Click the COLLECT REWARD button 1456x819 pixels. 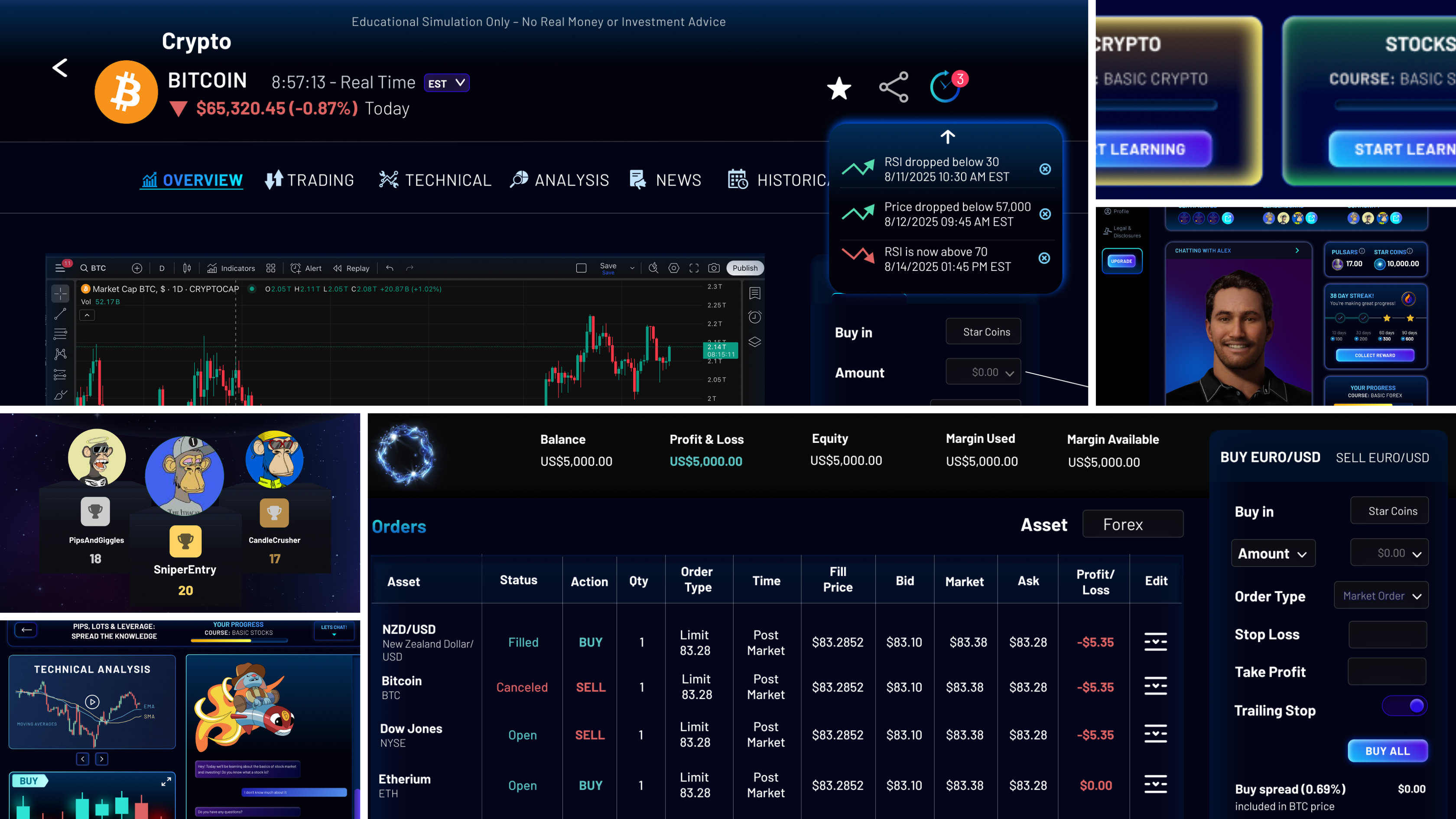pos(1375,355)
